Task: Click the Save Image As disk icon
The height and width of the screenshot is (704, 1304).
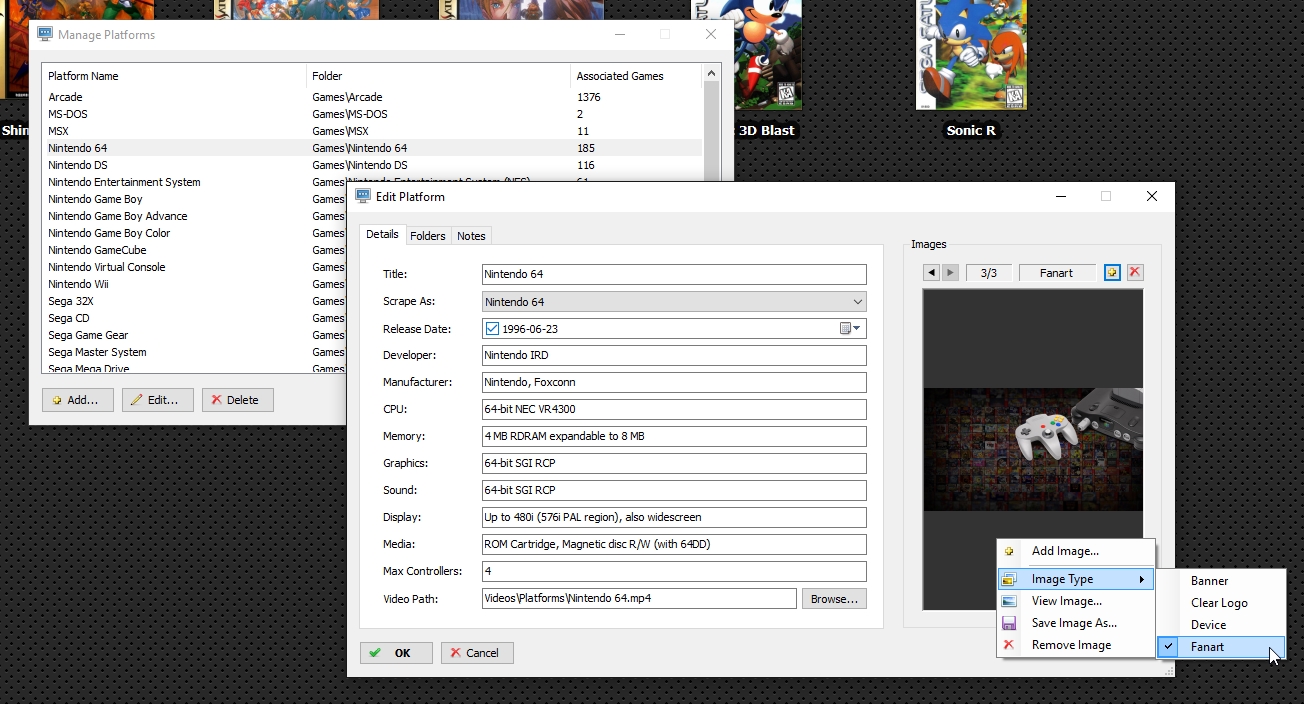Action: coord(1009,623)
